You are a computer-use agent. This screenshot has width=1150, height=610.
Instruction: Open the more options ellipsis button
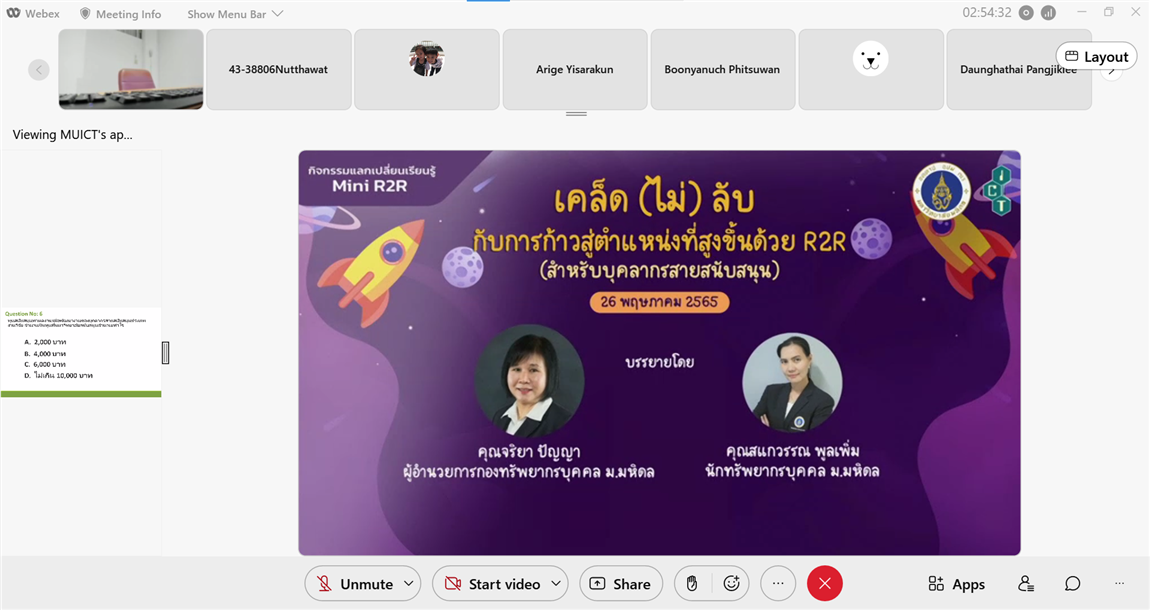pyautogui.click(x=778, y=584)
